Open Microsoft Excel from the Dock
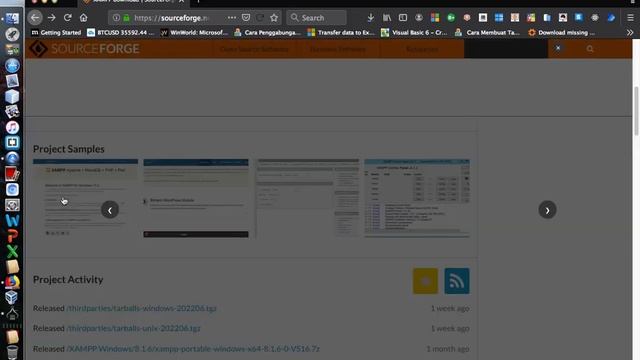Screen dimensions: 640x360 (x=12, y=251)
